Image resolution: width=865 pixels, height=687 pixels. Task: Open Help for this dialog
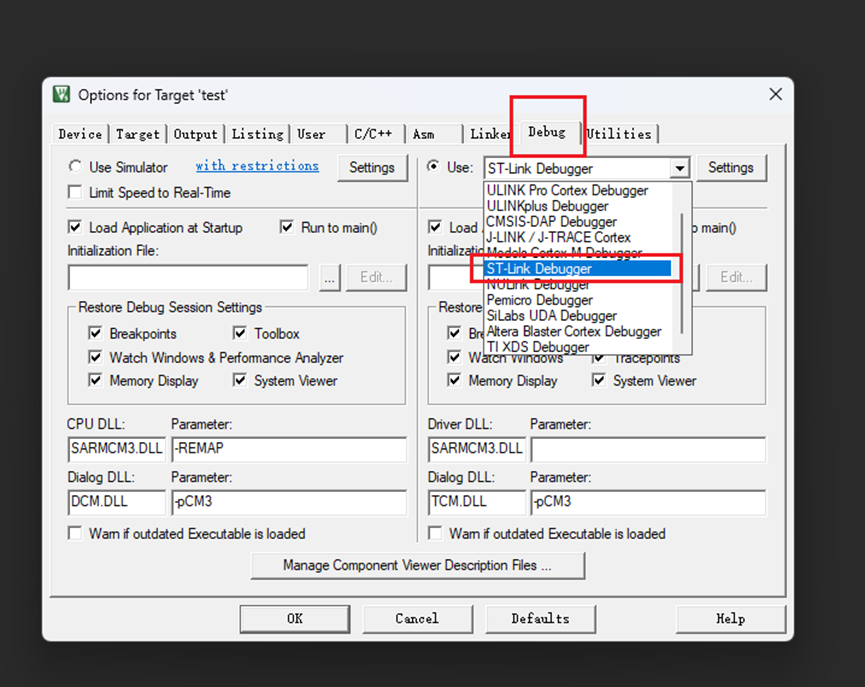[x=730, y=619]
